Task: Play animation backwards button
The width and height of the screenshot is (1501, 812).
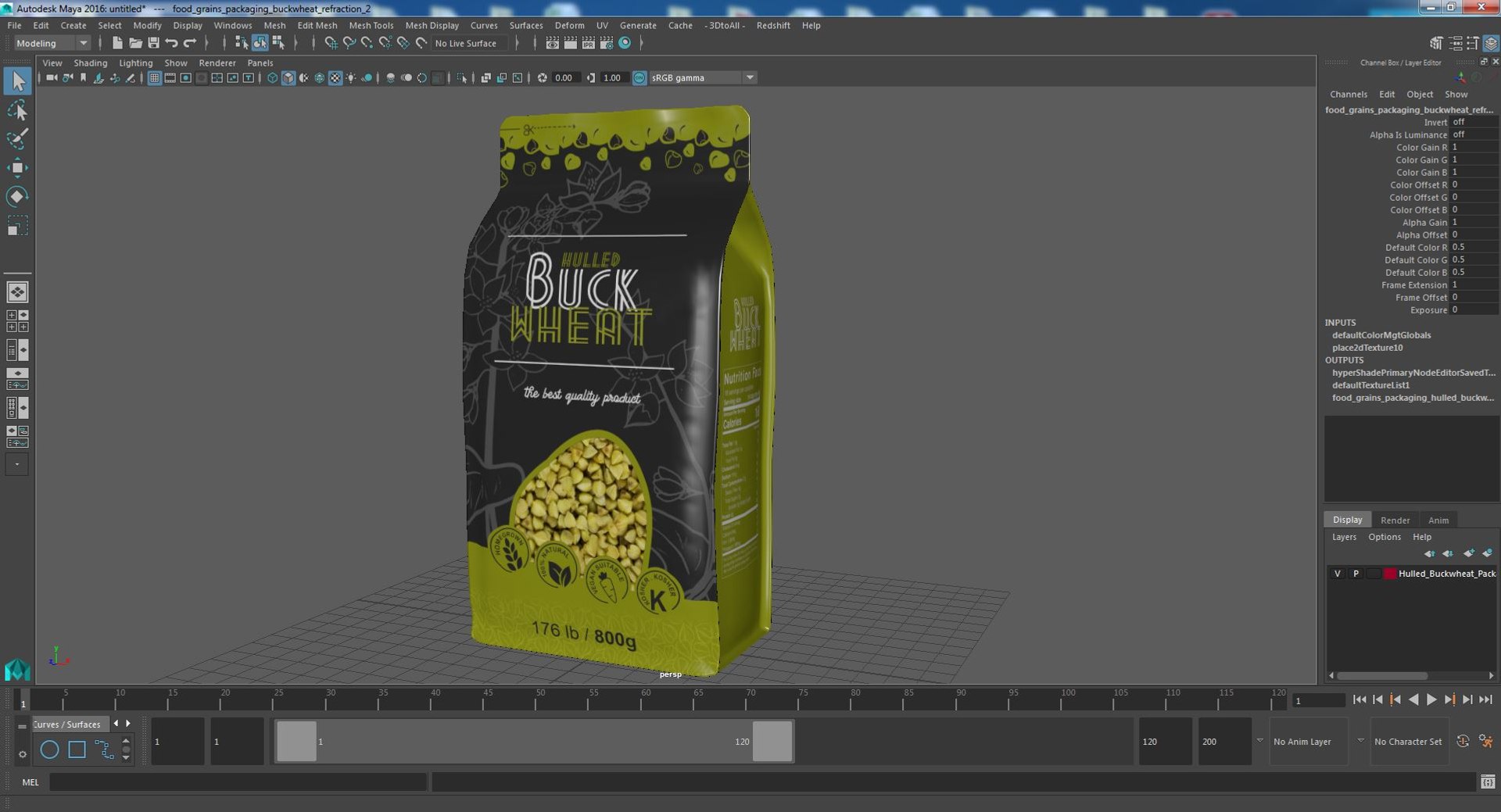Action: [x=1413, y=699]
